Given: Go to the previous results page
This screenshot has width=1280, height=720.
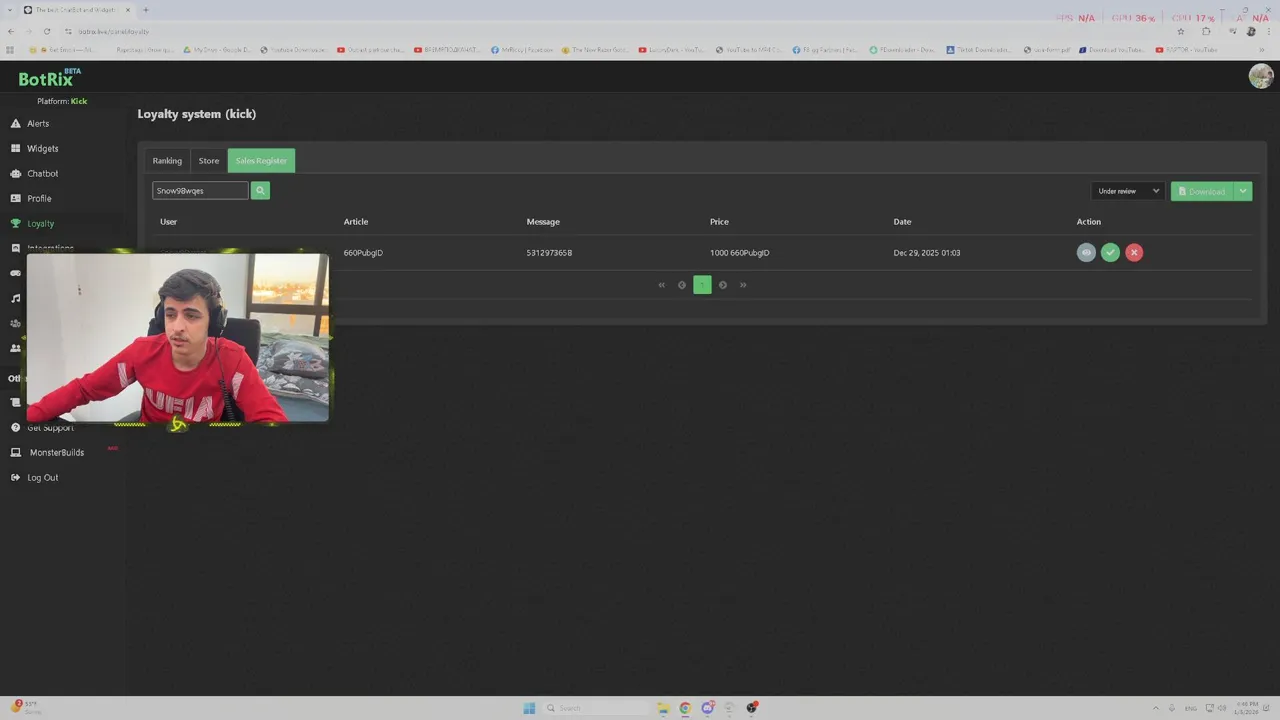Looking at the screenshot, I should click(x=682, y=285).
